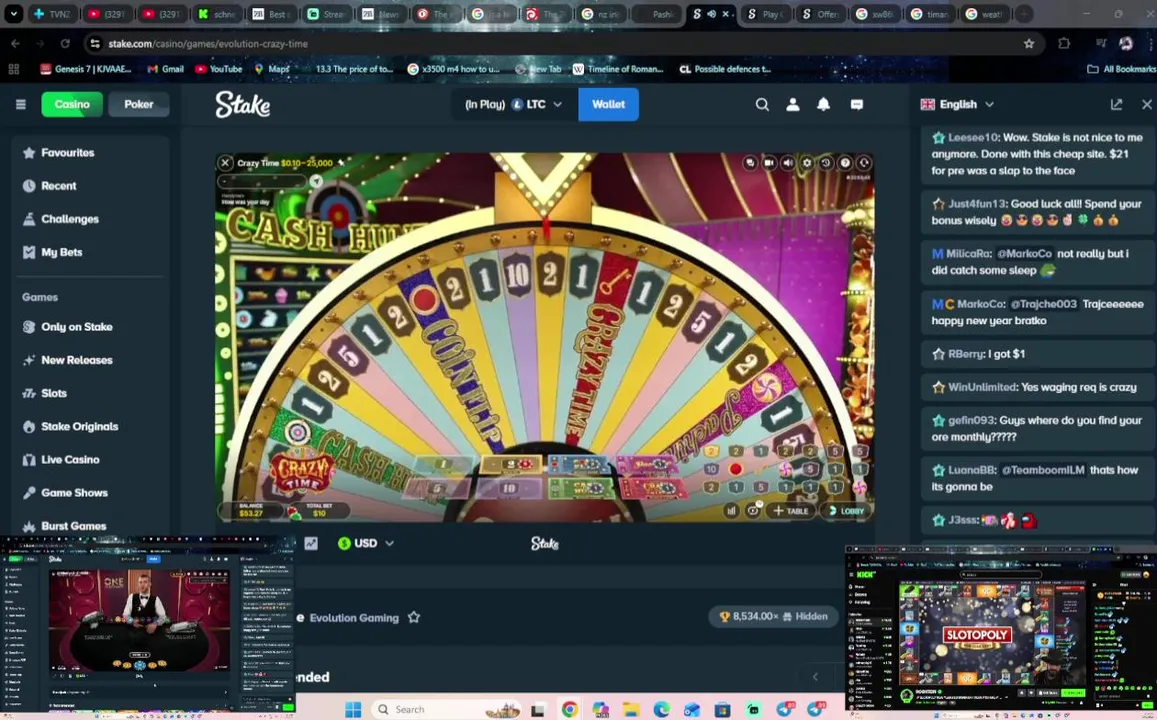The image size is (1157, 720).
Task: Close the Crazy Time game overlay
Action: 226,163
